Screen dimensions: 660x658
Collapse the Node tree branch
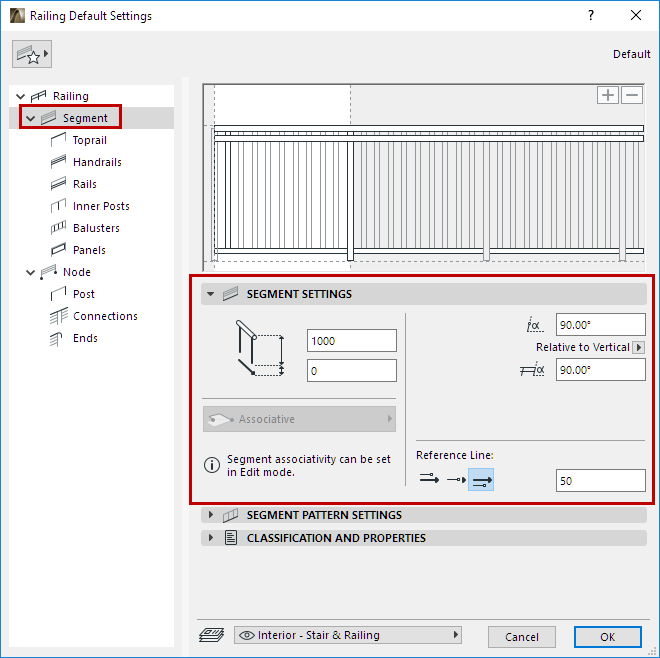click(x=30, y=272)
